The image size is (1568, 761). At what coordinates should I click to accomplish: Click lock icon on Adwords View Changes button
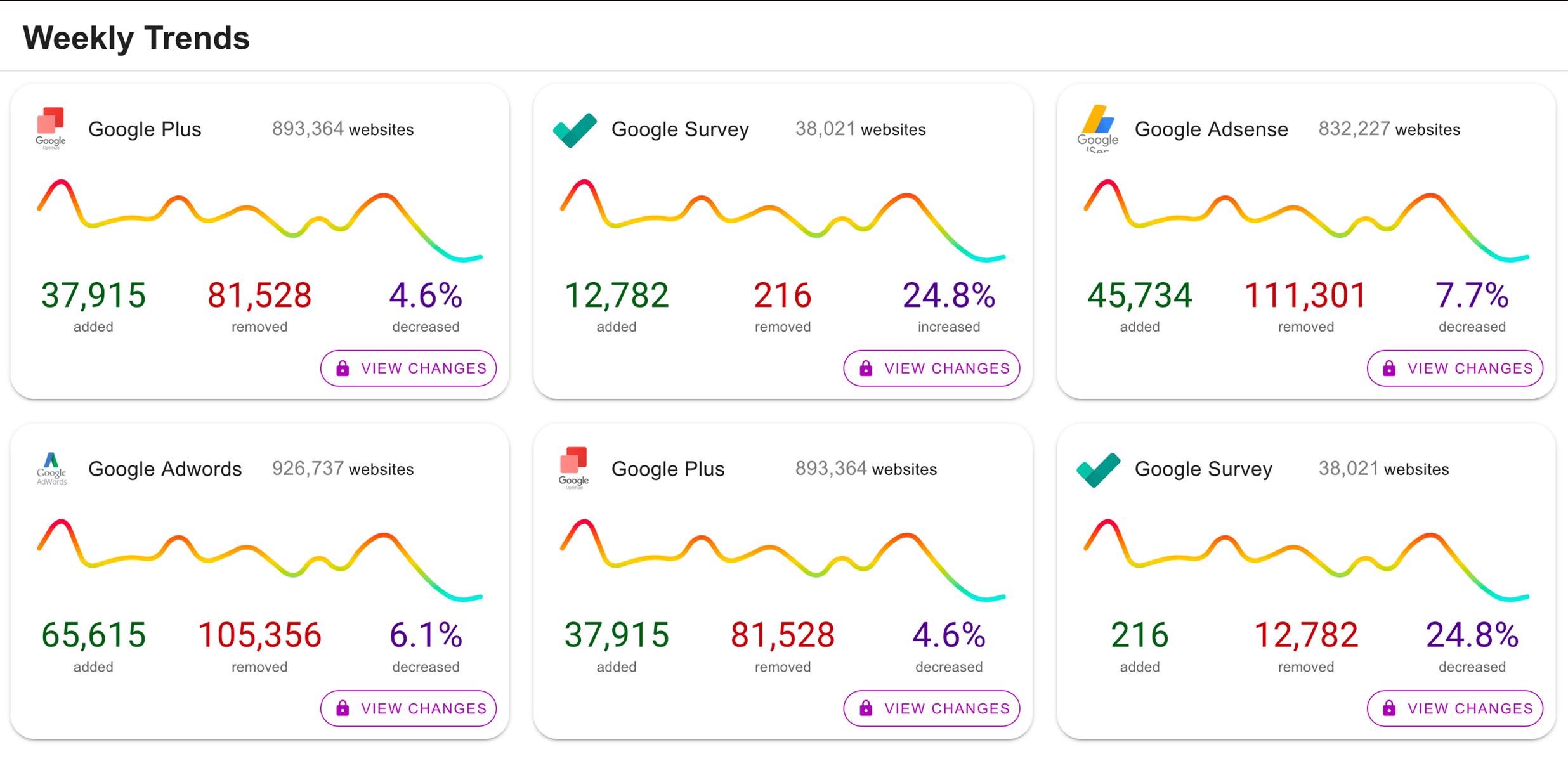point(343,708)
